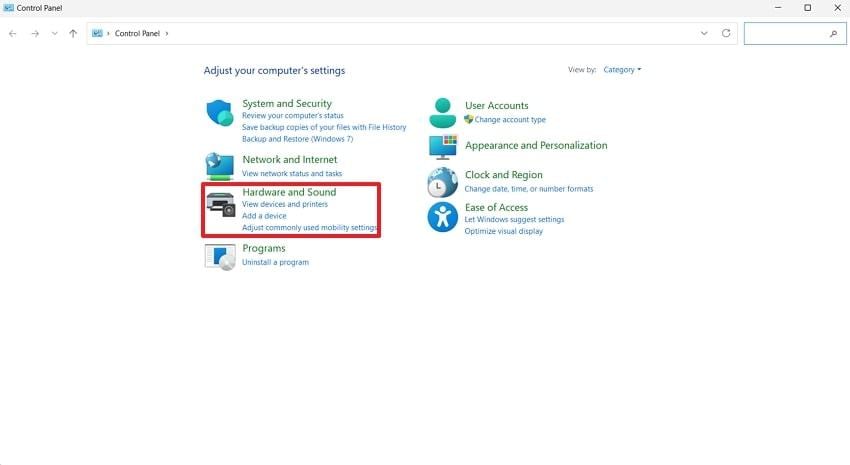The width and height of the screenshot is (850, 465).
Task: Click the Control Panel breadcrumb
Action: click(137, 34)
